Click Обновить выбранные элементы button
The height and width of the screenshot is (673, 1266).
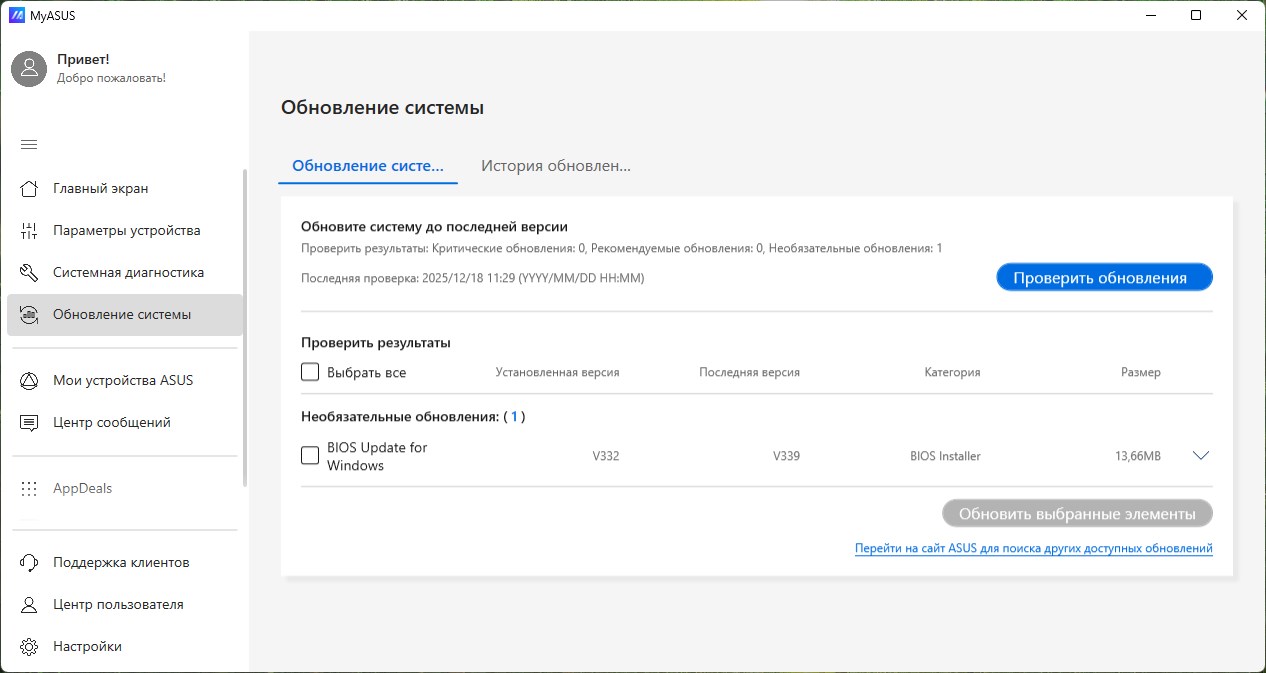point(1077,514)
